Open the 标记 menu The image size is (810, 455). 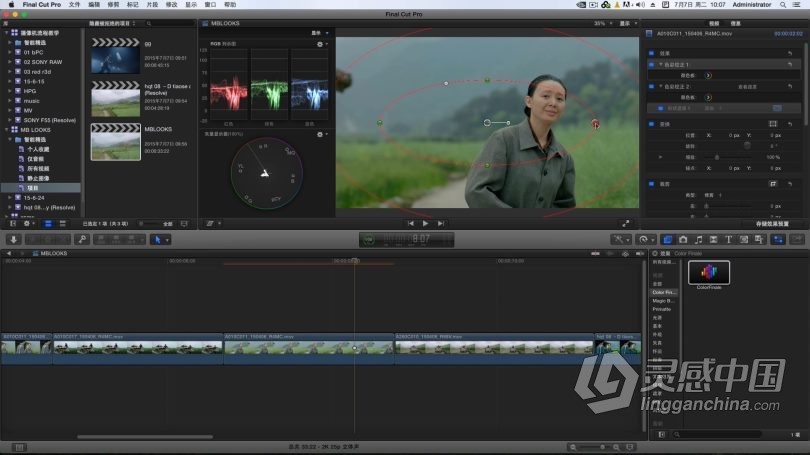coord(133,5)
